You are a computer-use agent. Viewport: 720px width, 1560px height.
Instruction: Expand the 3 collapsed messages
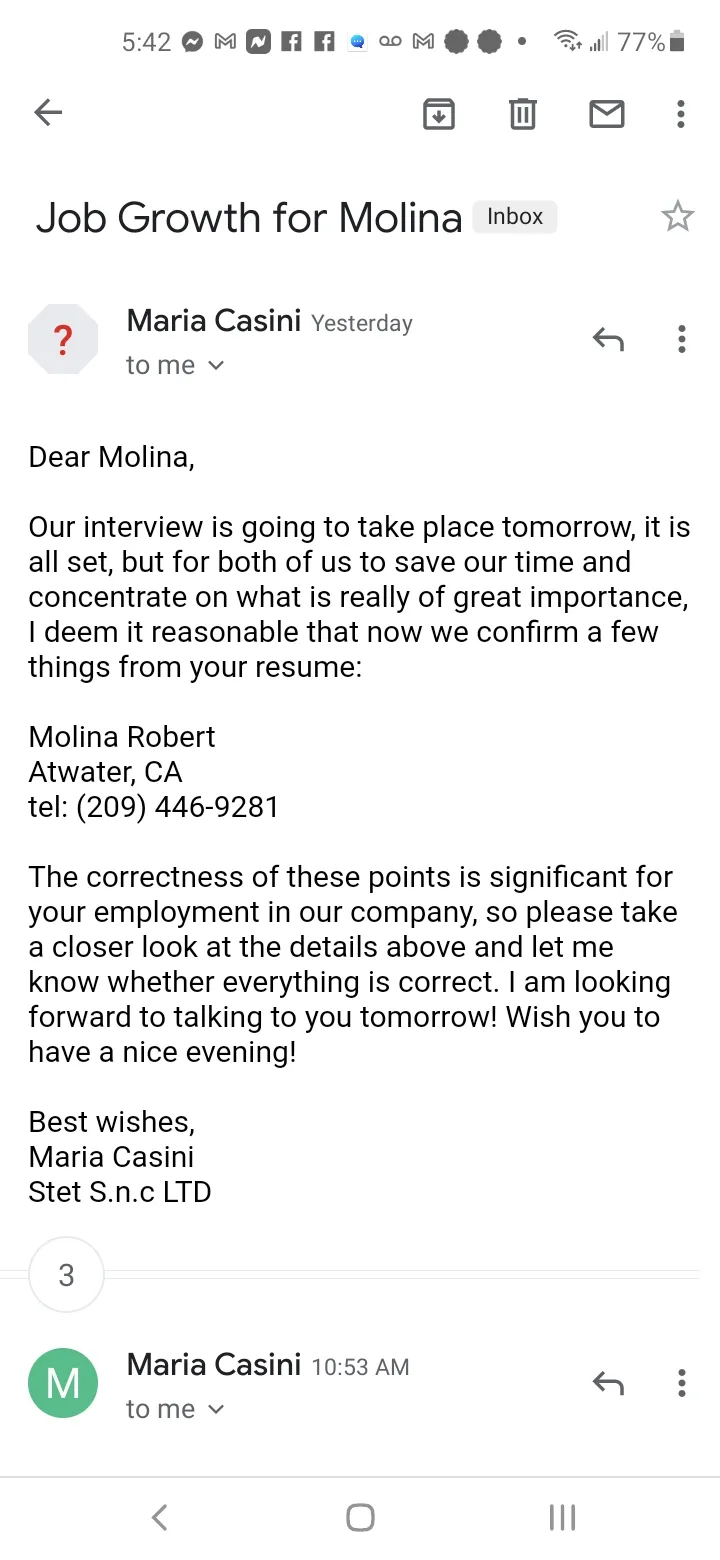pyautogui.click(x=66, y=1275)
